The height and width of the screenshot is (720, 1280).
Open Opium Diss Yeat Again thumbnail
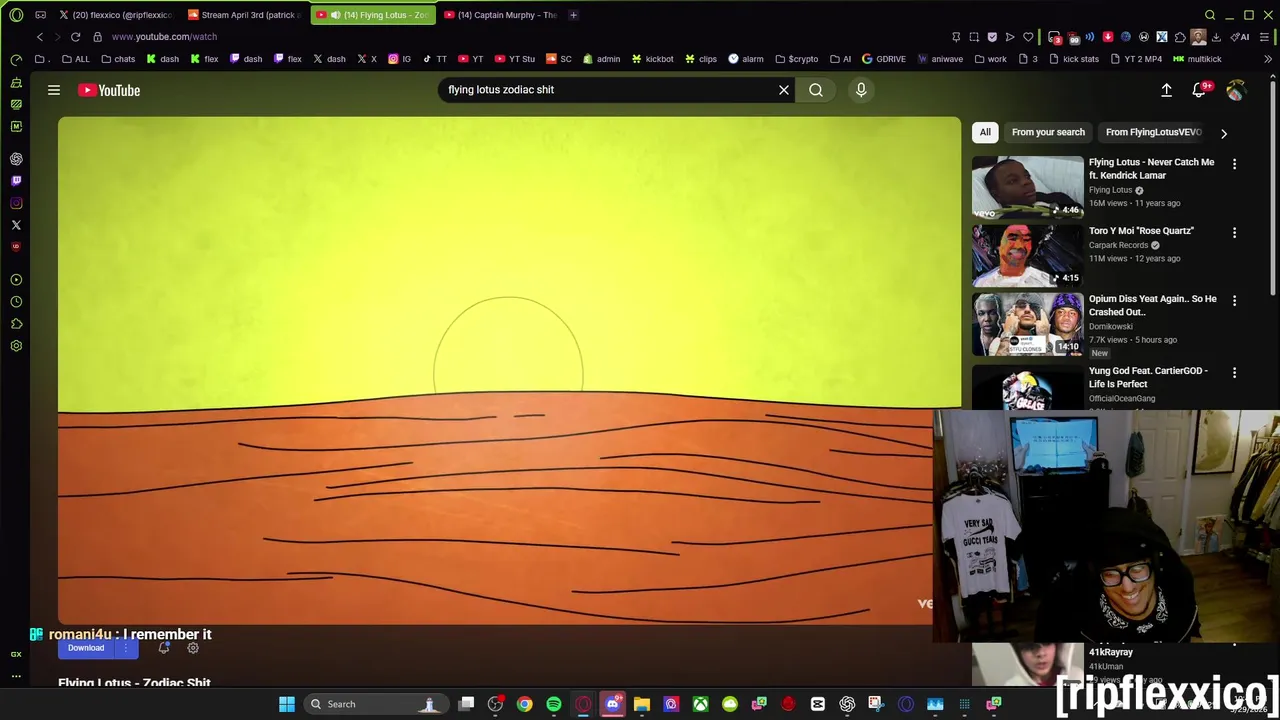click(1027, 324)
